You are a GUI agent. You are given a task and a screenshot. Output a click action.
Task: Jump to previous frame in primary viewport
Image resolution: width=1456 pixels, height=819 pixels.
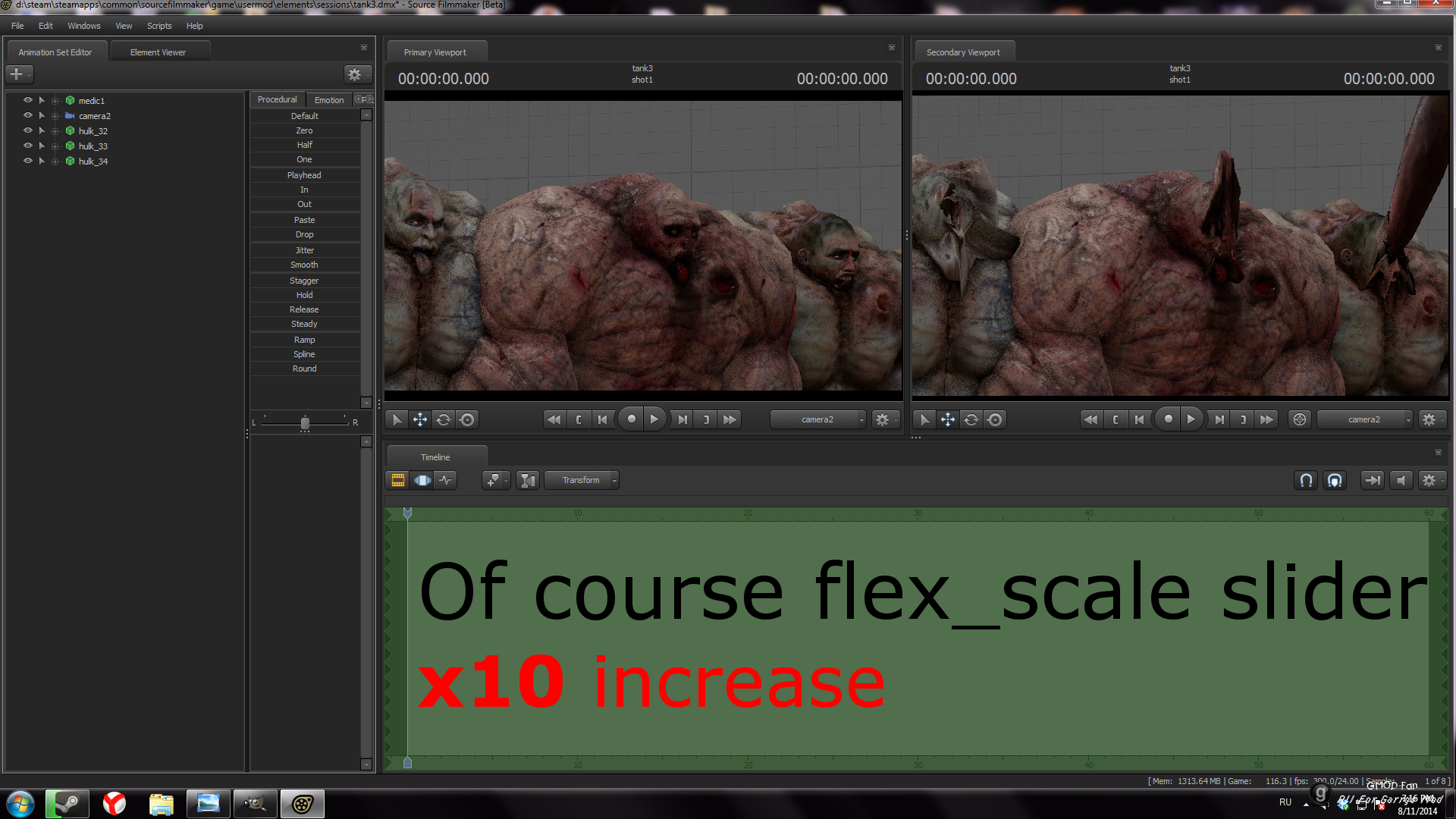tap(603, 419)
